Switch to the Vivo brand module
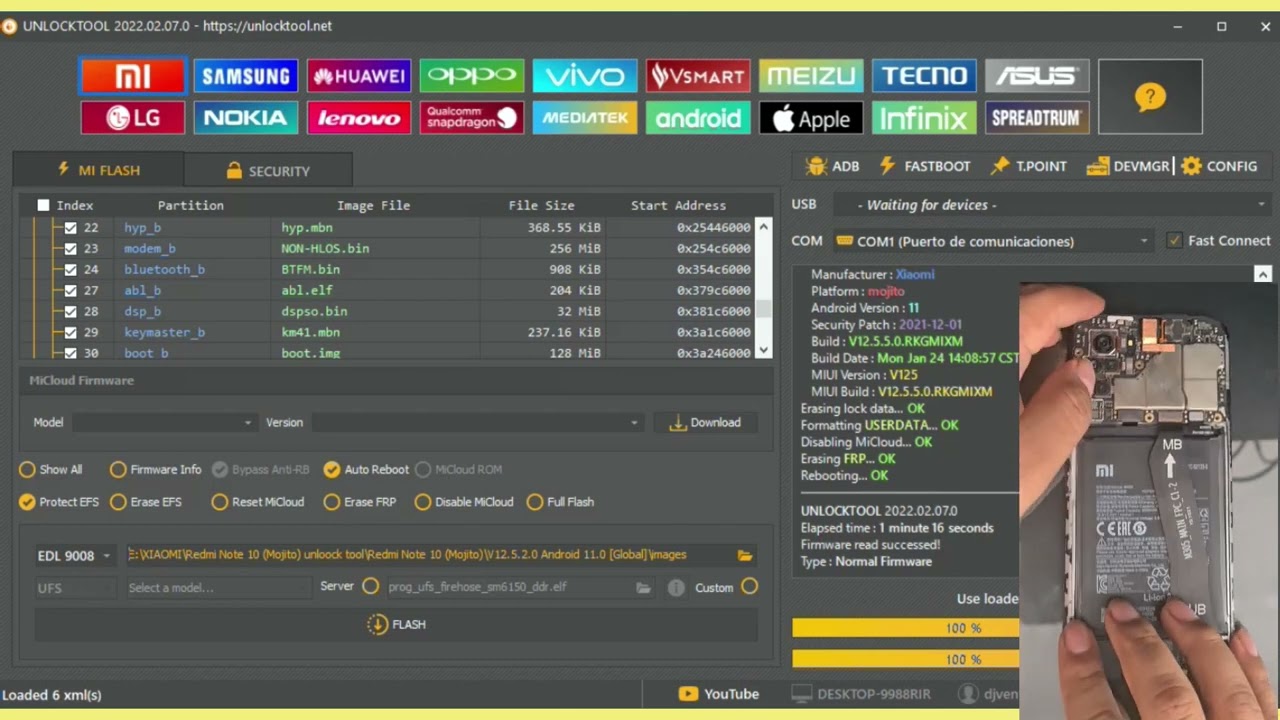The image size is (1280, 720). coord(585,76)
